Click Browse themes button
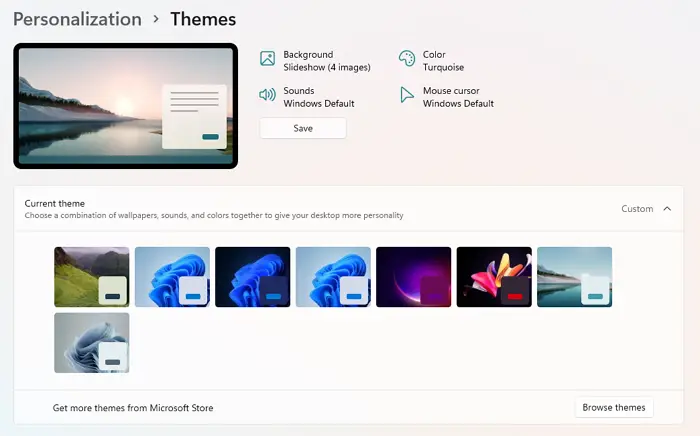The image size is (700, 436). tap(614, 407)
